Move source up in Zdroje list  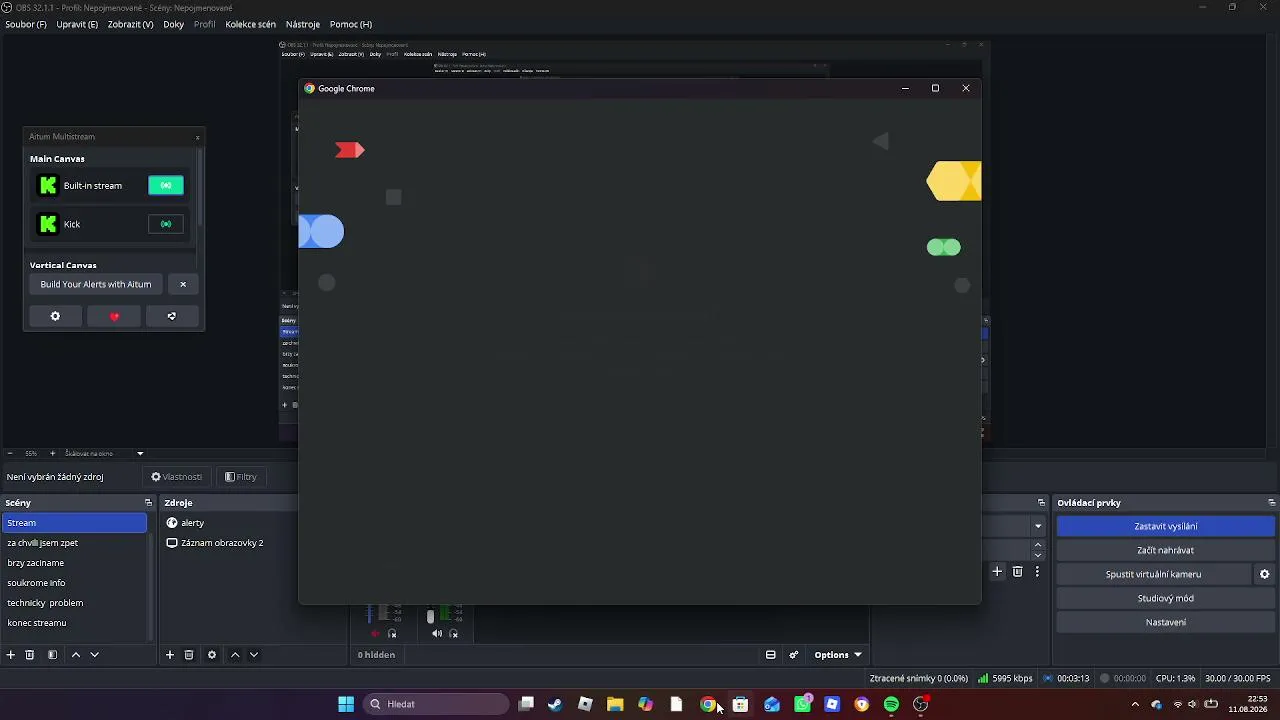click(x=235, y=655)
